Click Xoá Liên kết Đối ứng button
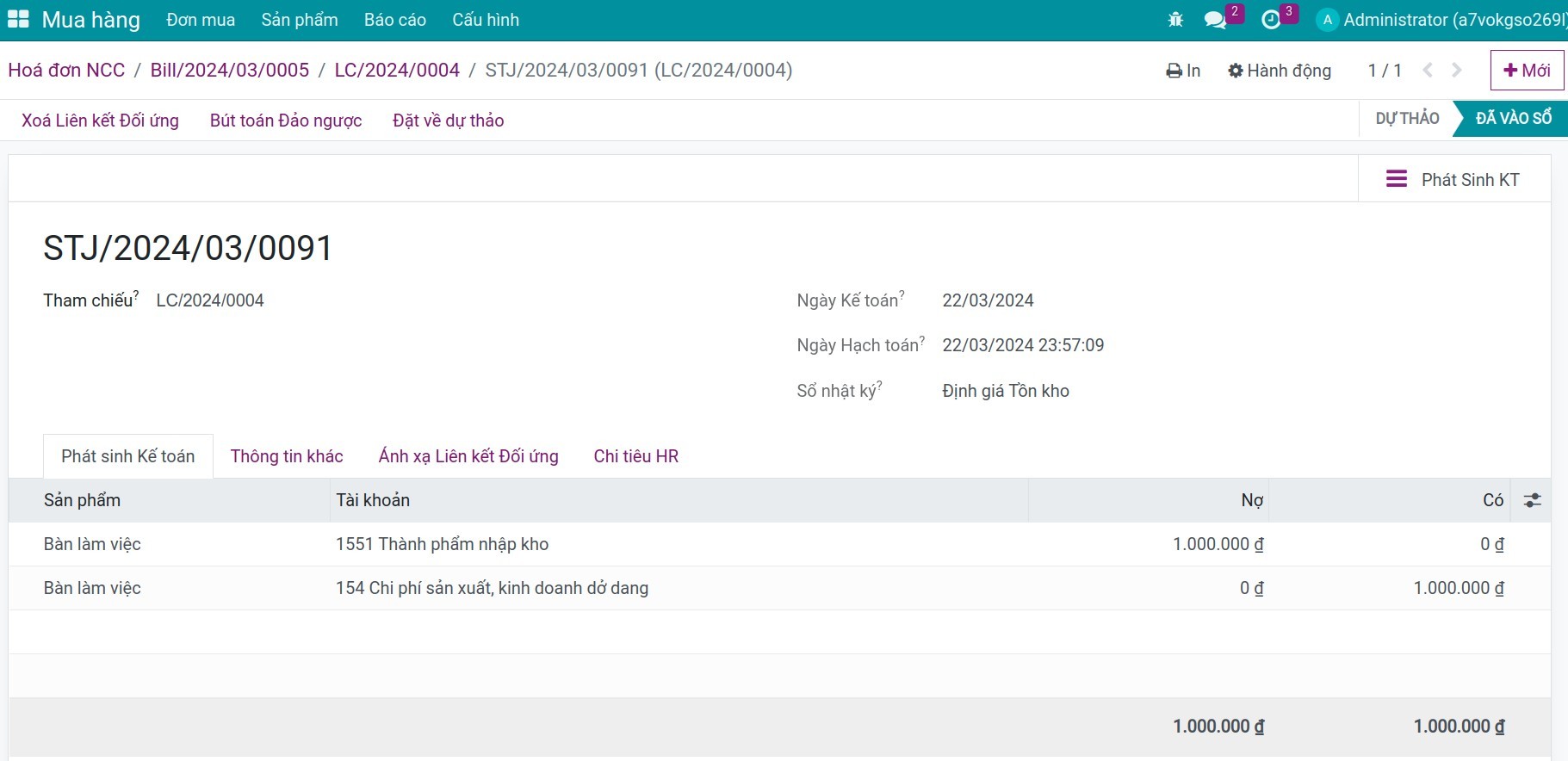 click(100, 121)
